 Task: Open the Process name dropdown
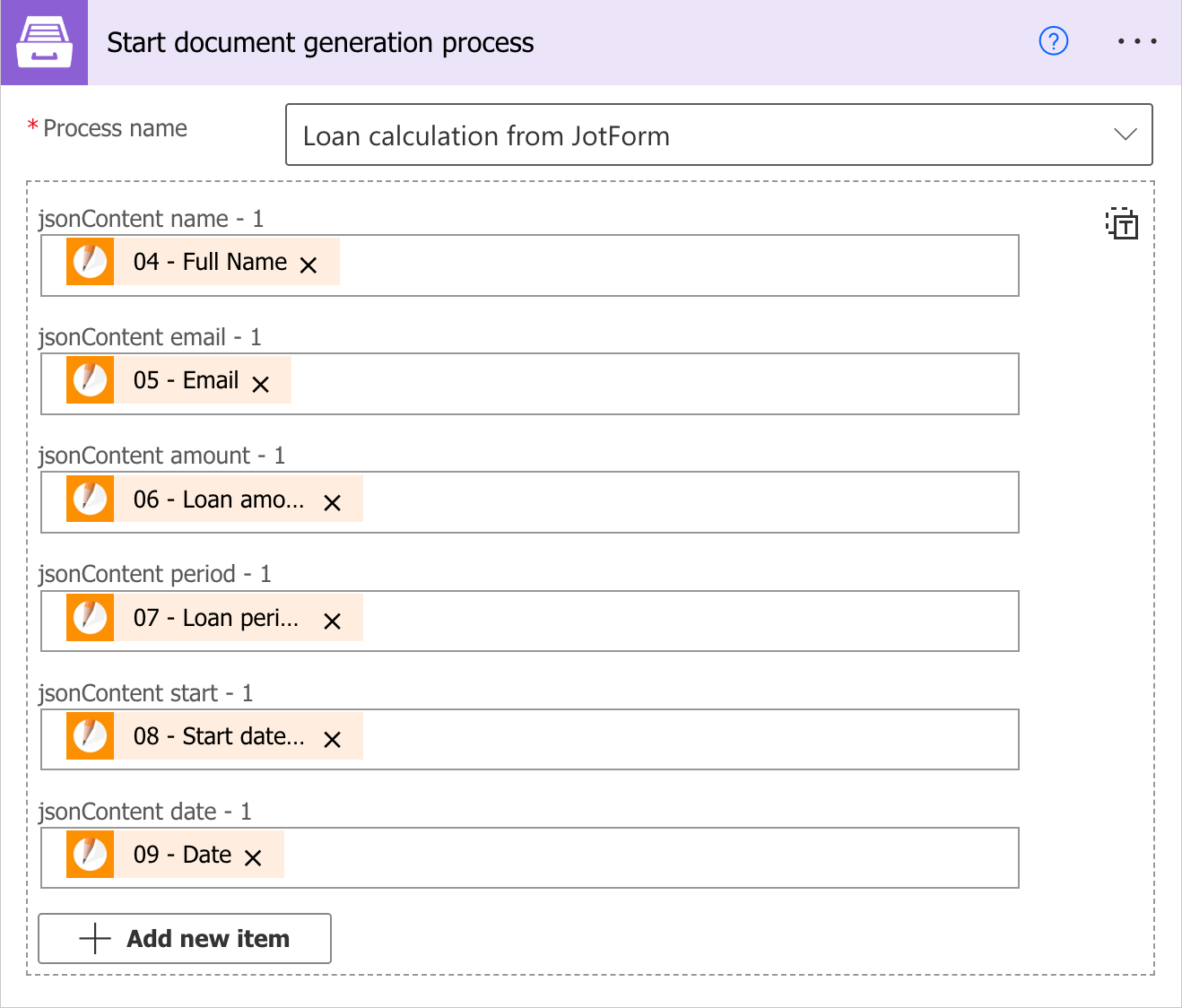click(718, 135)
